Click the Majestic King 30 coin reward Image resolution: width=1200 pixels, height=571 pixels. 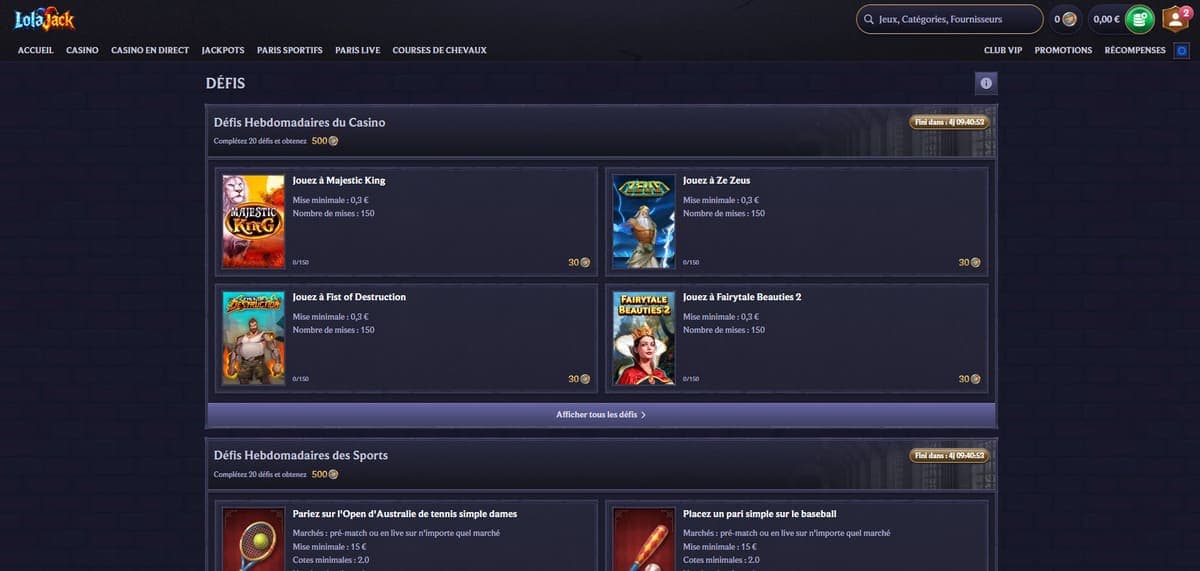coord(579,262)
